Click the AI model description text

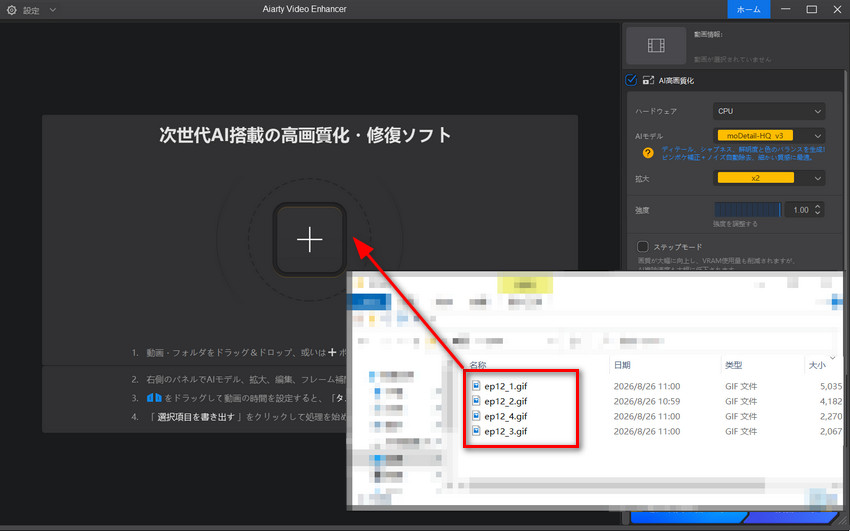click(743, 153)
